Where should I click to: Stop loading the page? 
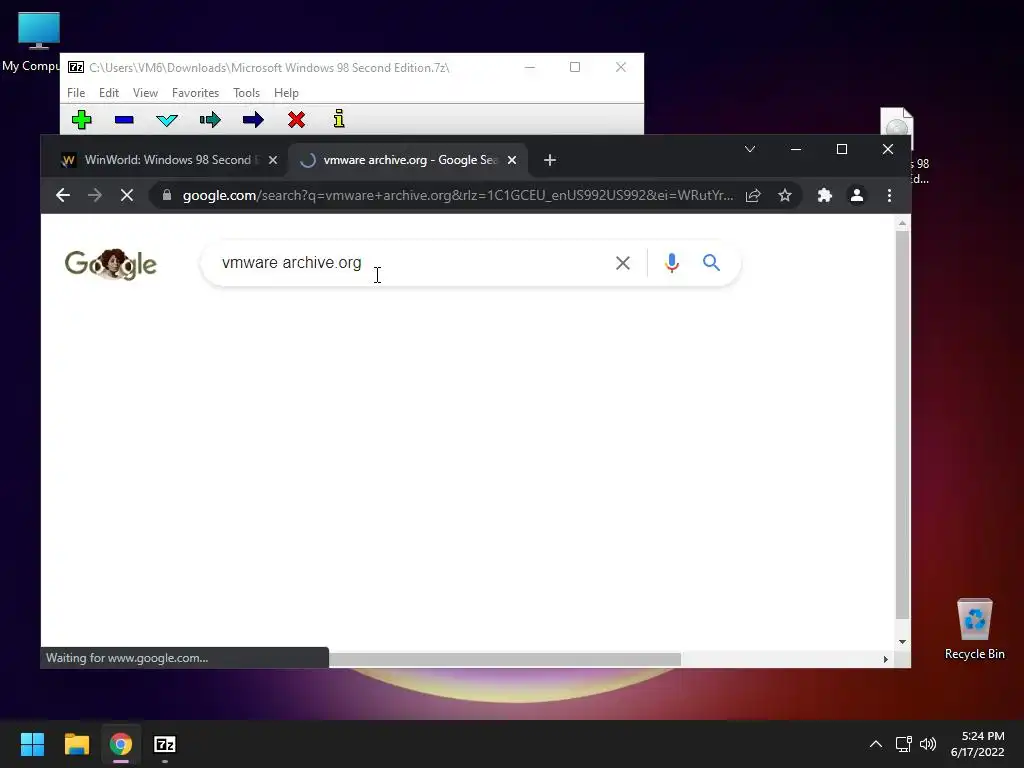(x=127, y=195)
